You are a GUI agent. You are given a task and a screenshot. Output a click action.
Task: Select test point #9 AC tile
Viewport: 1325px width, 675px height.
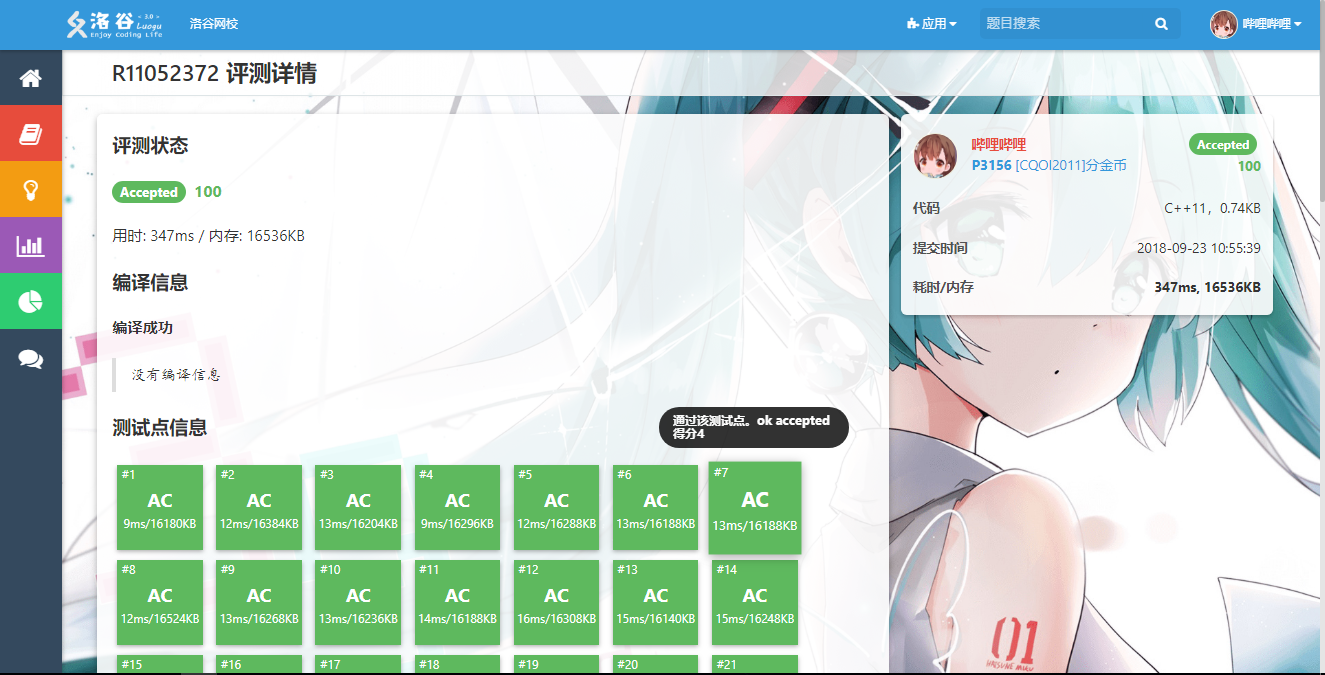(x=259, y=602)
